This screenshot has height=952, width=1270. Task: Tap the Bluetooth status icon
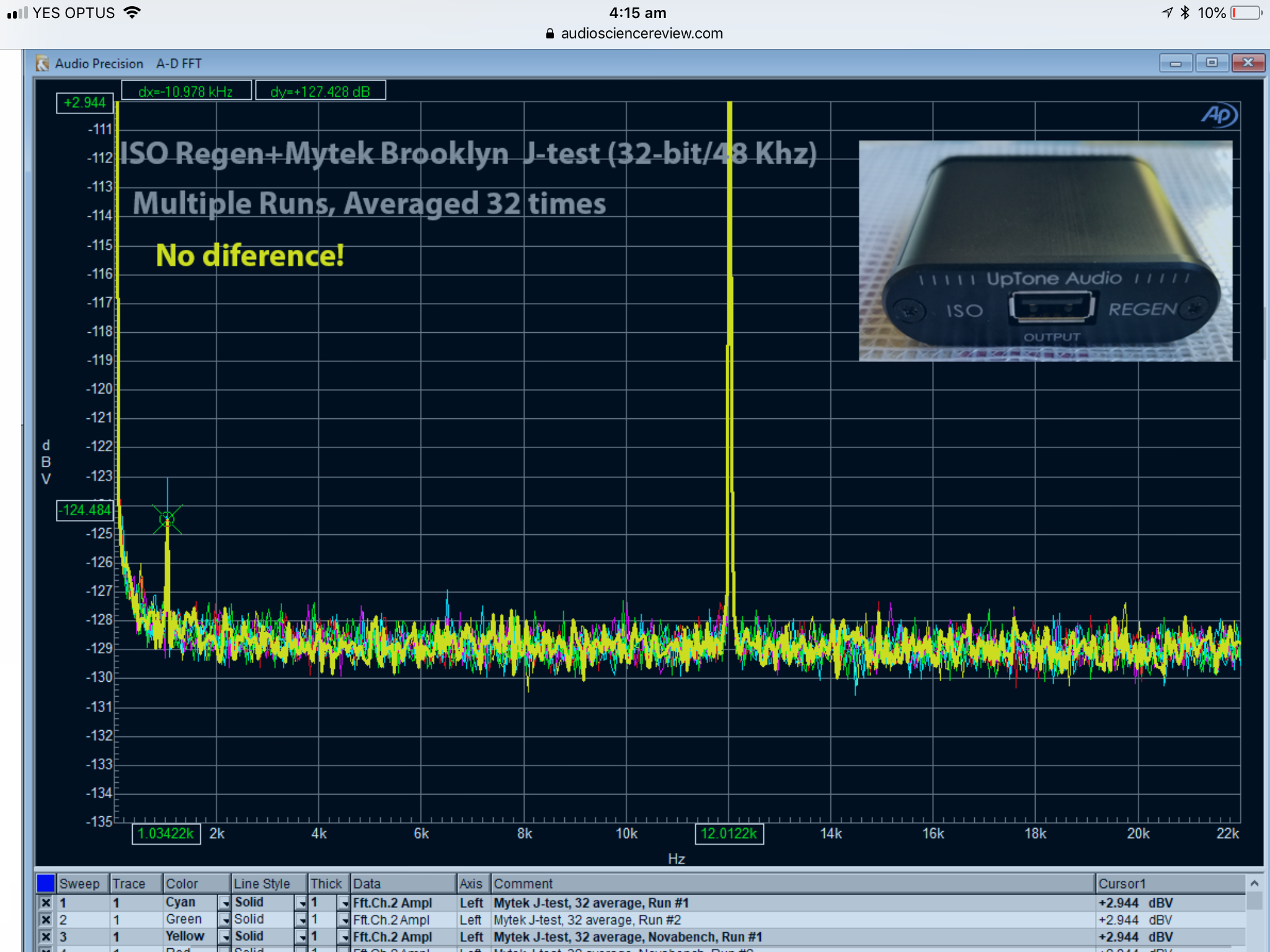point(1185,12)
